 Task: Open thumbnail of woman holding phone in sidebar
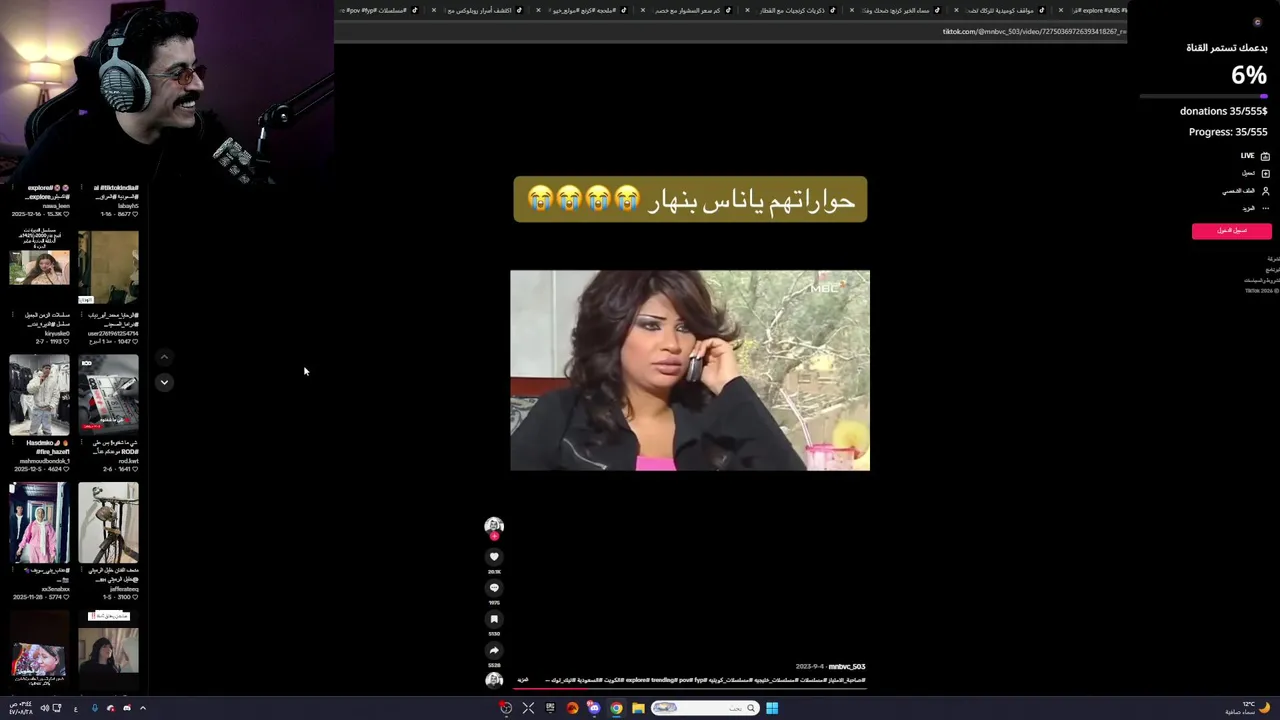pyautogui.click(x=40, y=267)
